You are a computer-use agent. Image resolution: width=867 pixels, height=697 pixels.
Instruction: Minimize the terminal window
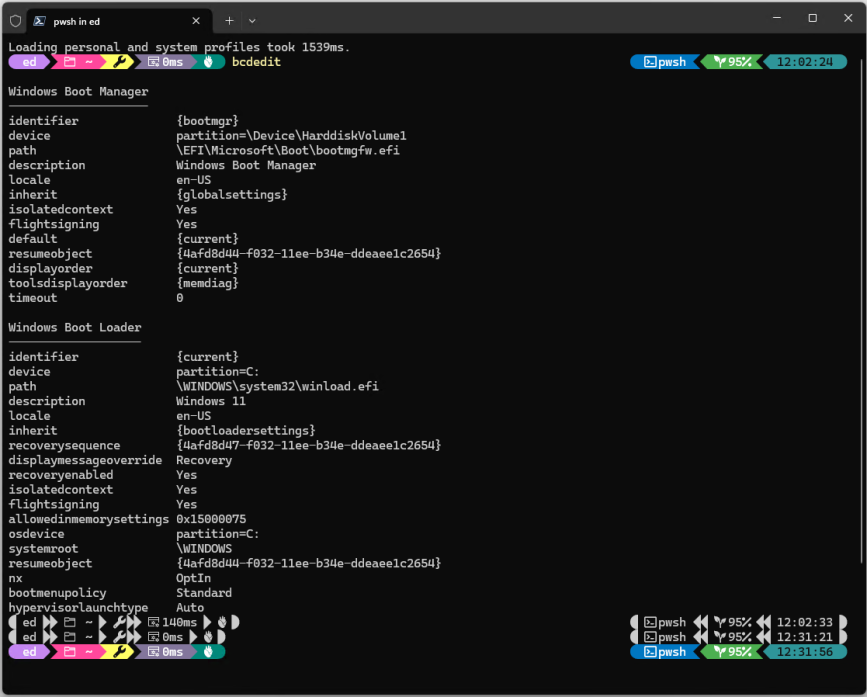pos(776,18)
